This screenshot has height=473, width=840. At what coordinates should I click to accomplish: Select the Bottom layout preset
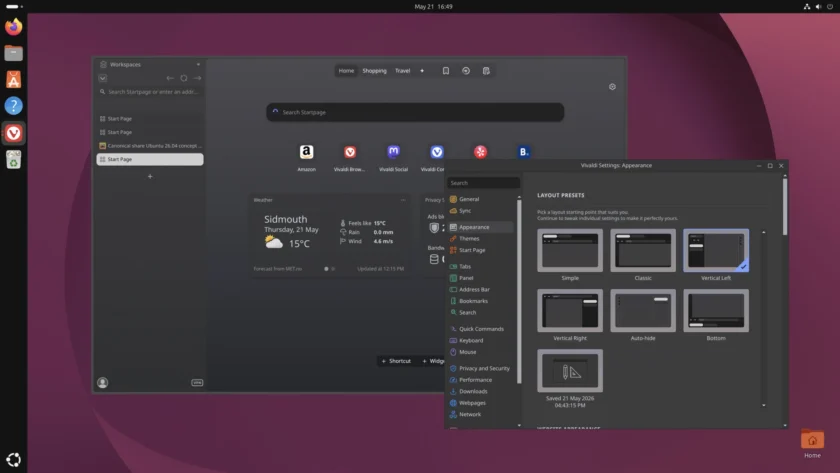pyautogui.click(x=716, y=310)
